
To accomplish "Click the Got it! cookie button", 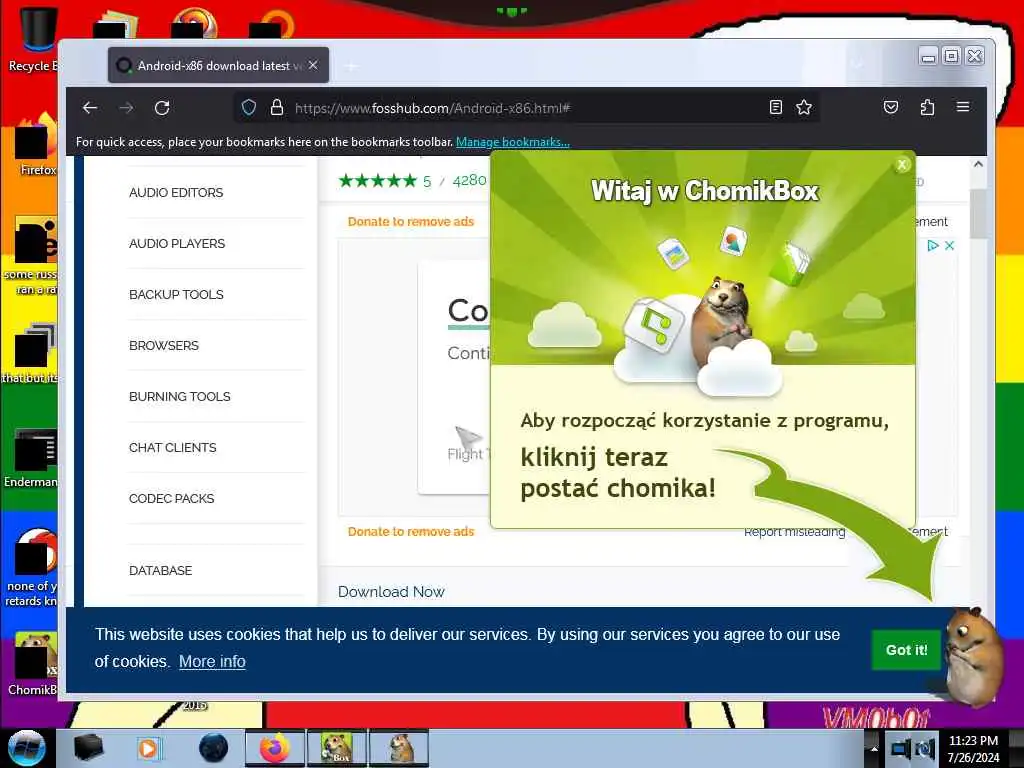I will click(906, 650).
